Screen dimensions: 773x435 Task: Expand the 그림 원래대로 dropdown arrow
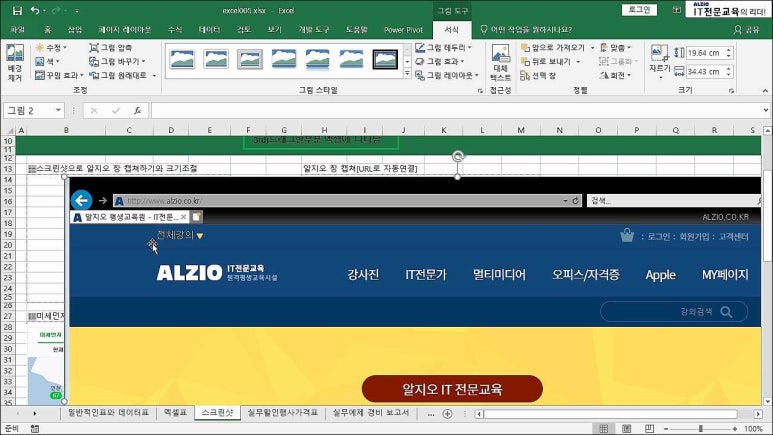154,75
